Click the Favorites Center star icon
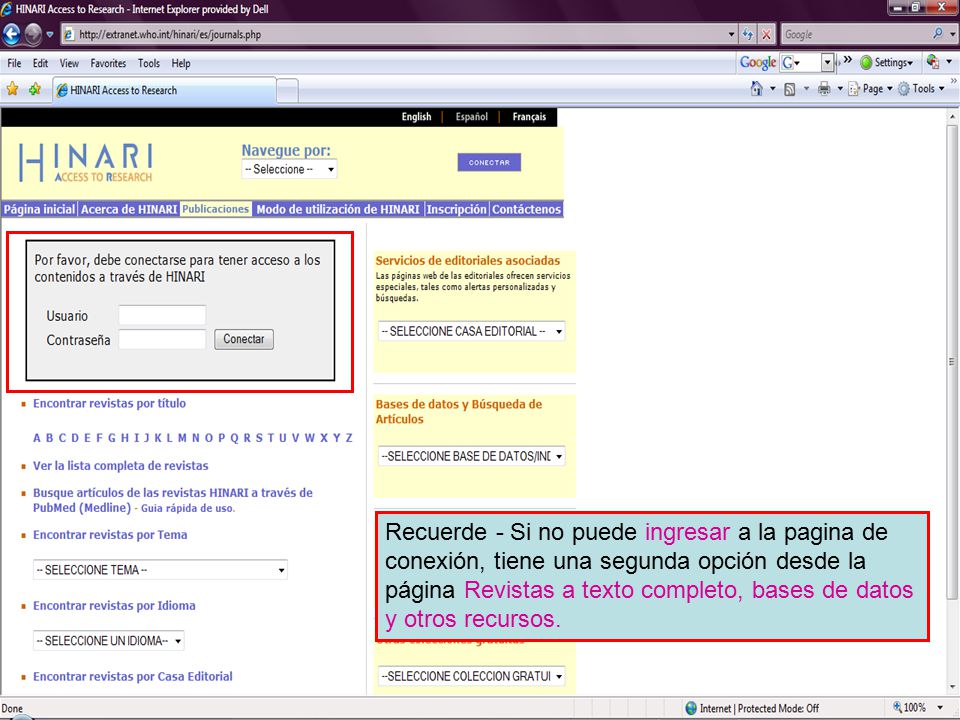The height and width of the screenshot is (720, 960). 12,89
